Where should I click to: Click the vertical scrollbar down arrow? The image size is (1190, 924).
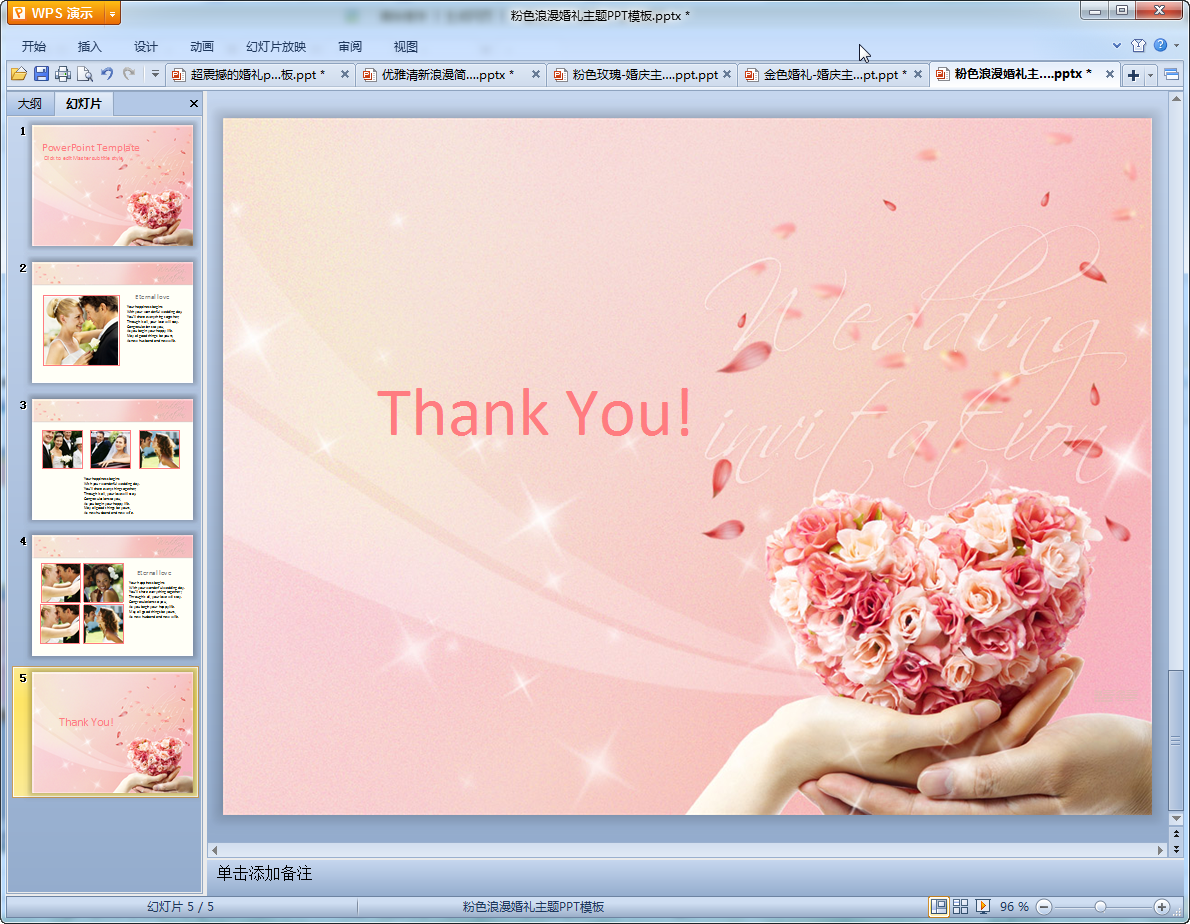tap(1176, 819)
